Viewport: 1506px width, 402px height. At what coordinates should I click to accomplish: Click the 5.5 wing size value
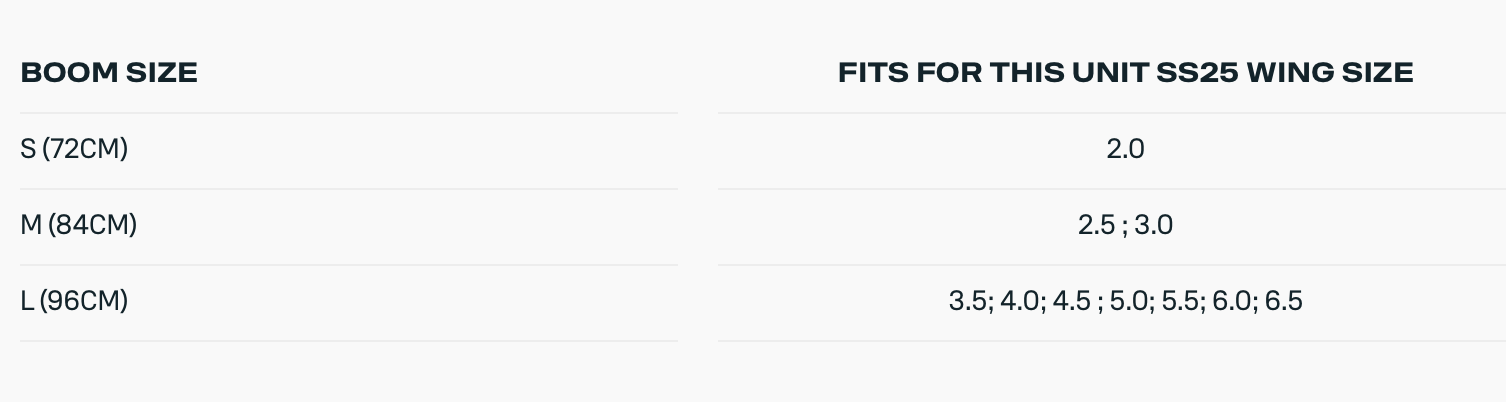point(1180,301)
